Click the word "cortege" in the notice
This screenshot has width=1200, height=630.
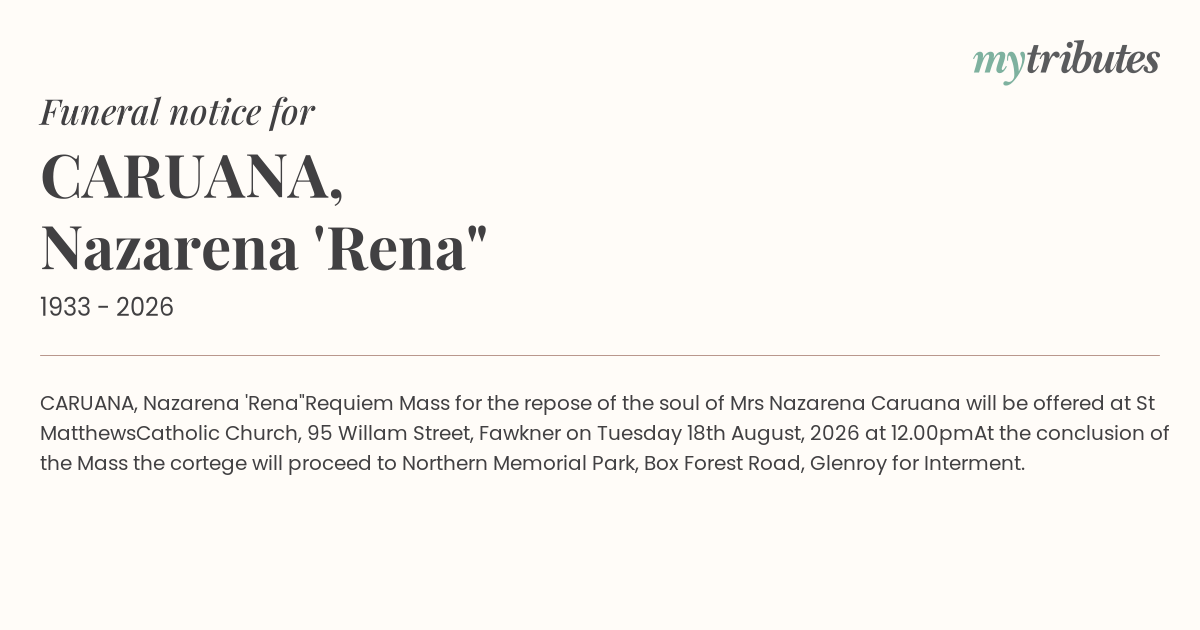pyautogui.click(x=204, y=464)
